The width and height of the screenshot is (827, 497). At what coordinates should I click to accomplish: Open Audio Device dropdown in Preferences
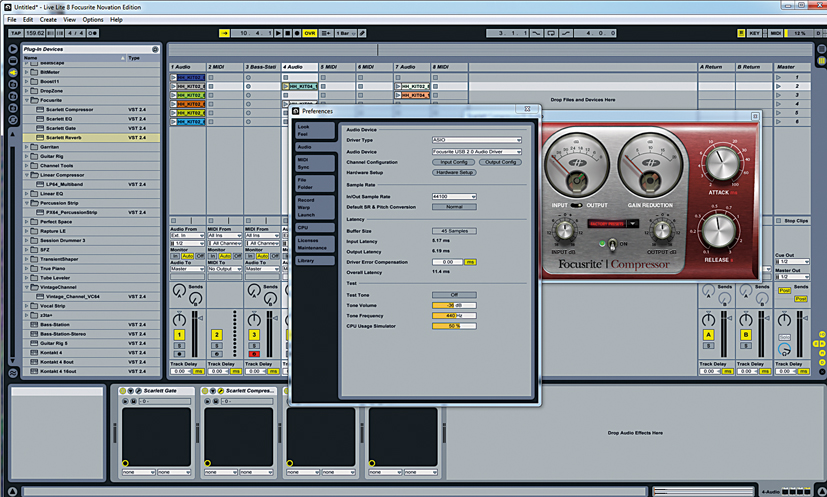(x=477, y=151)
